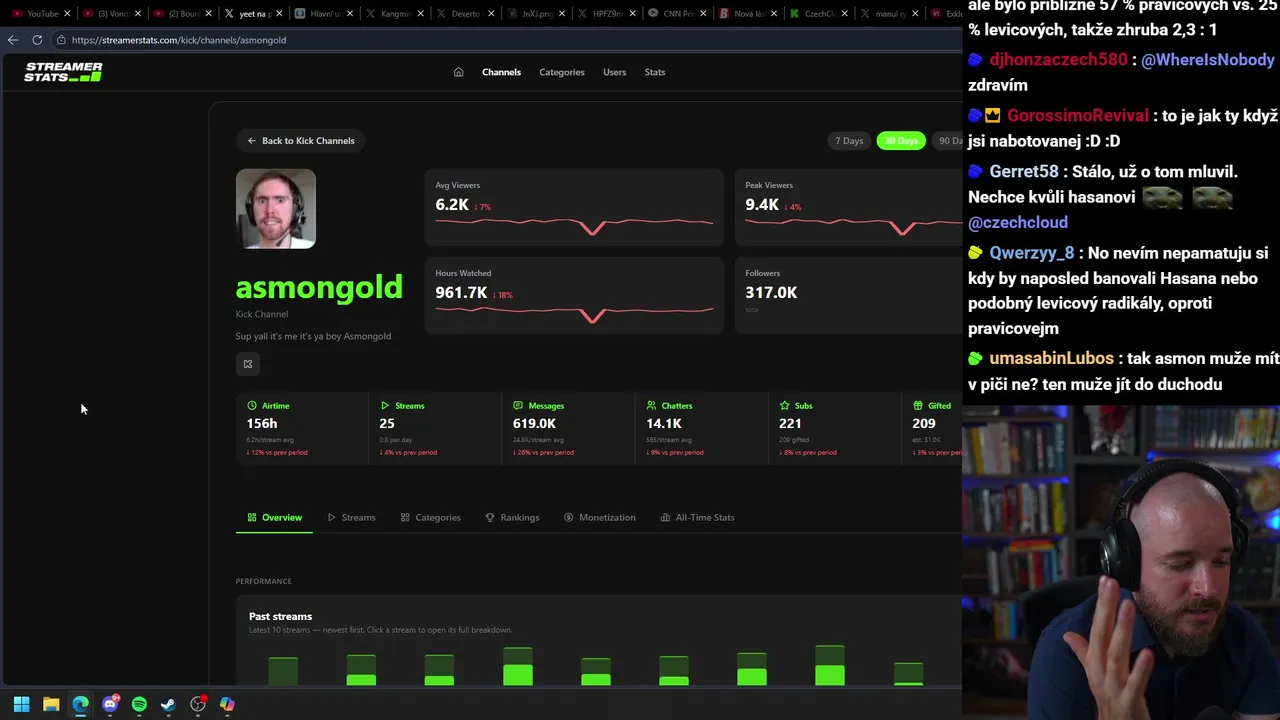Open the Users nav item

[x=614, y=72]
